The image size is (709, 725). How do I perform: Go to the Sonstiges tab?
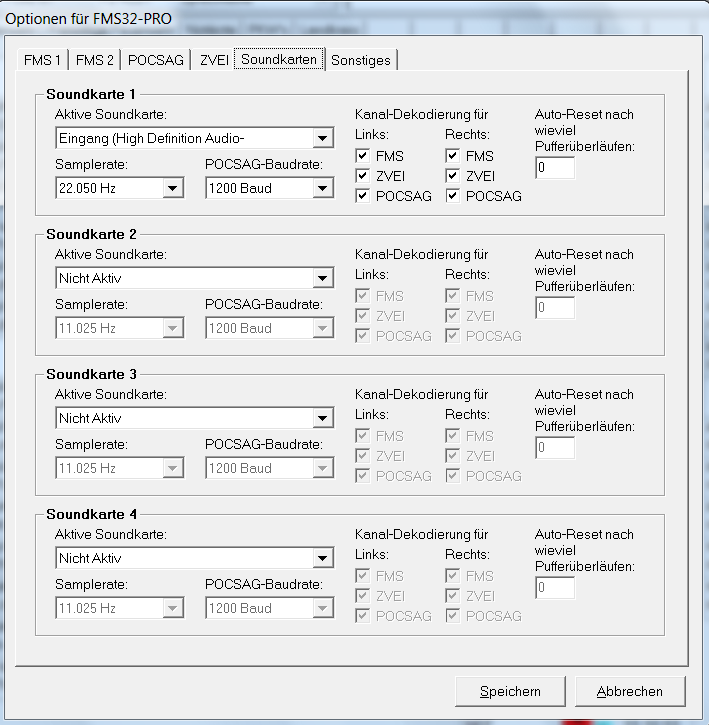pos(361,60)
